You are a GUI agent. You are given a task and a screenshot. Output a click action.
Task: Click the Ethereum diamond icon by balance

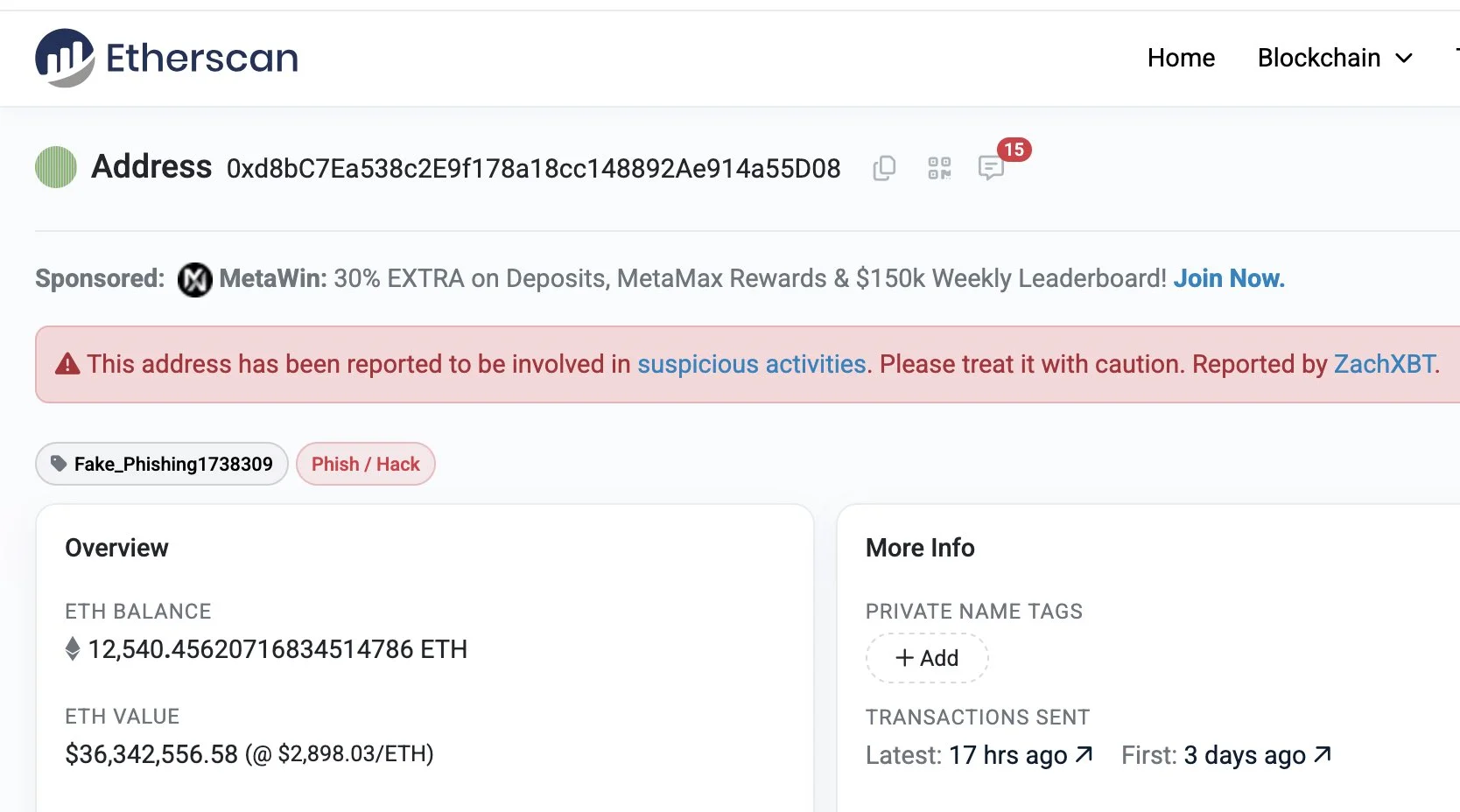pos(73,649)
